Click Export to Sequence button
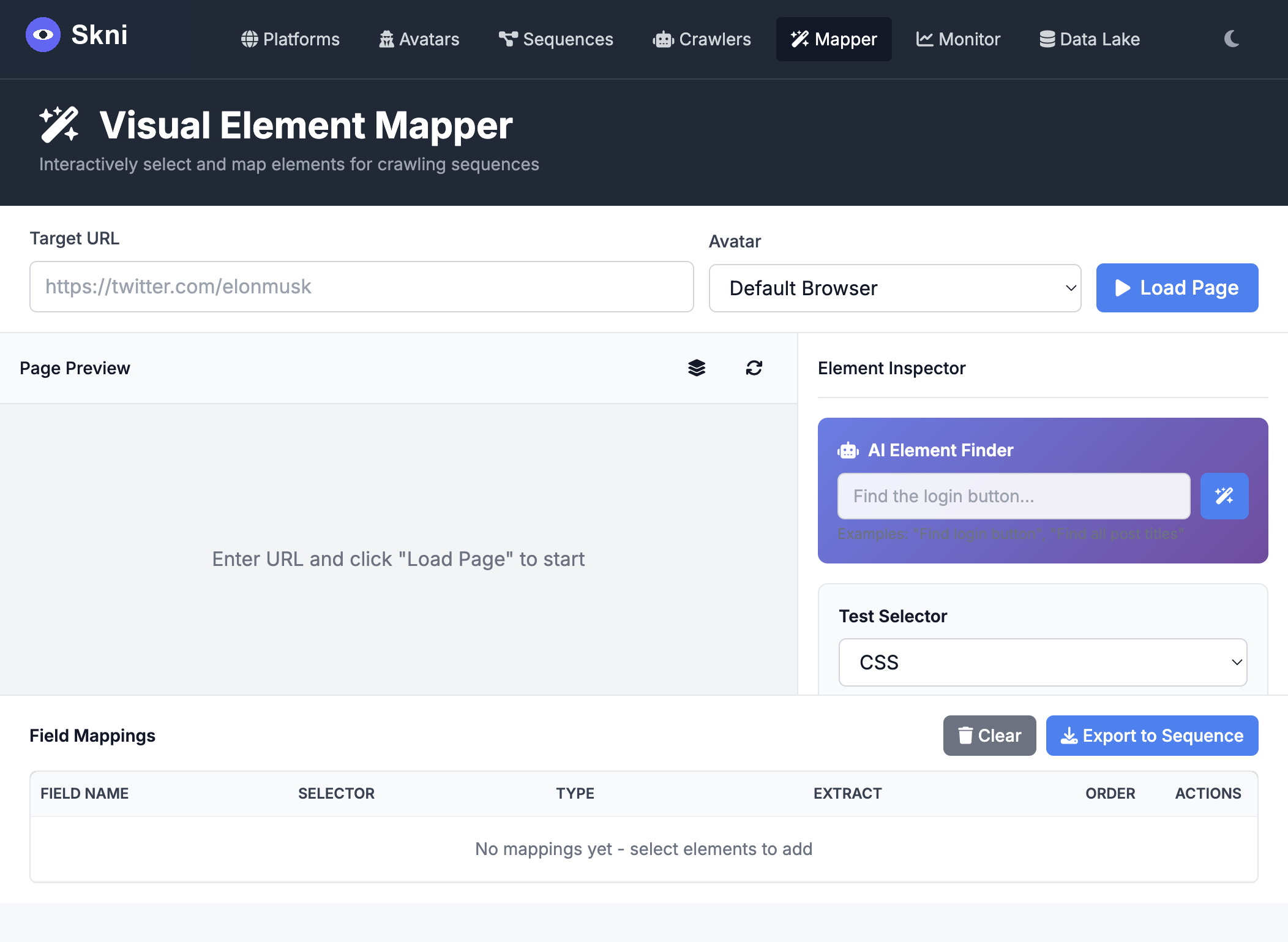This screenshot has width=1288, height=942. click(x=1151, y=736)
